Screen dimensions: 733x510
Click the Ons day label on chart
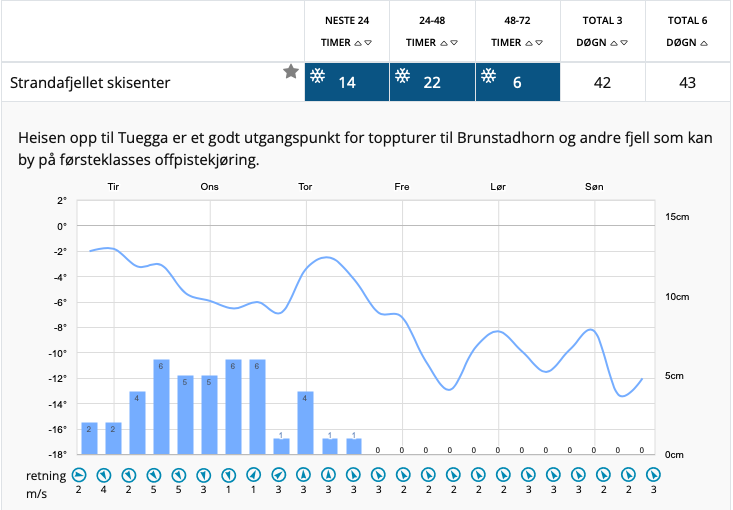tap(209, 187)
